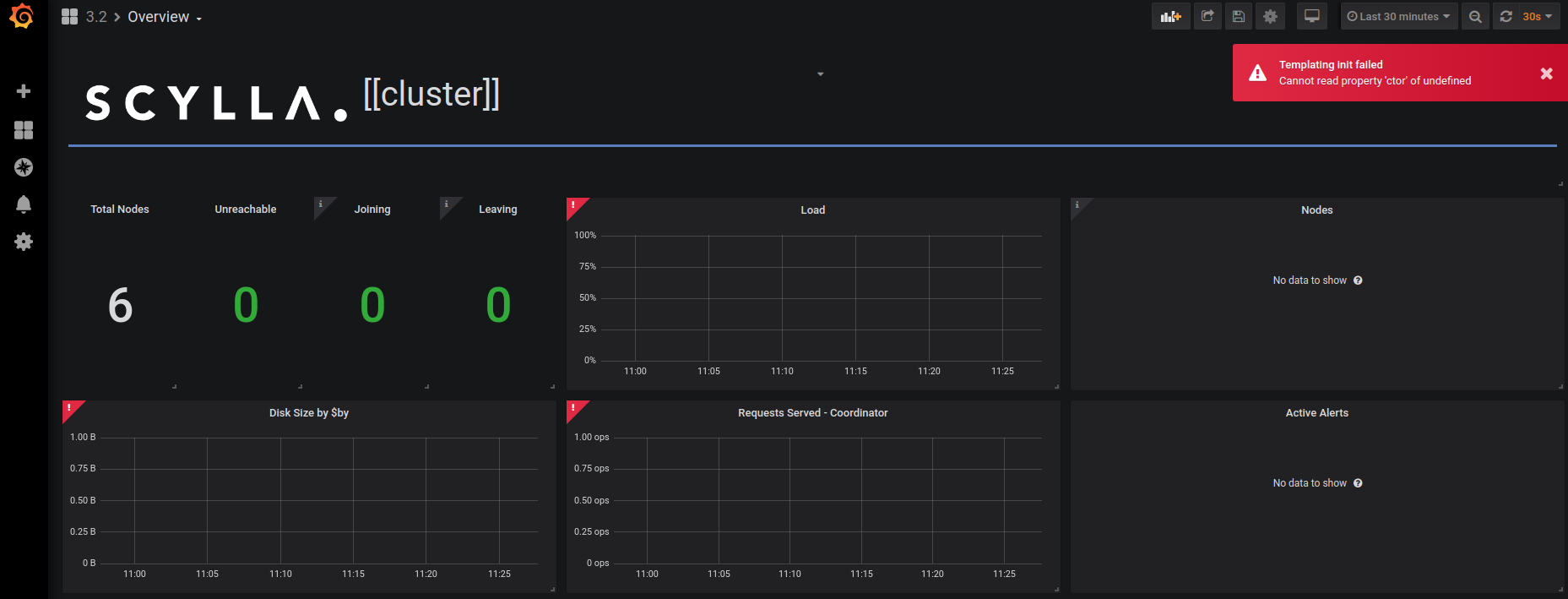1568x599 pixels.
Task: Click the 100% label on Load chart axis
Action: (585, 235)
